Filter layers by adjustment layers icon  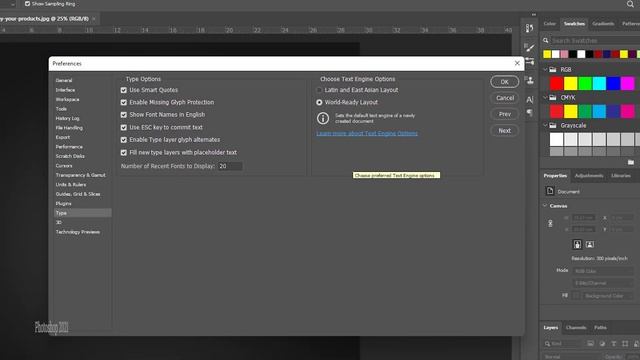point(602,344)
